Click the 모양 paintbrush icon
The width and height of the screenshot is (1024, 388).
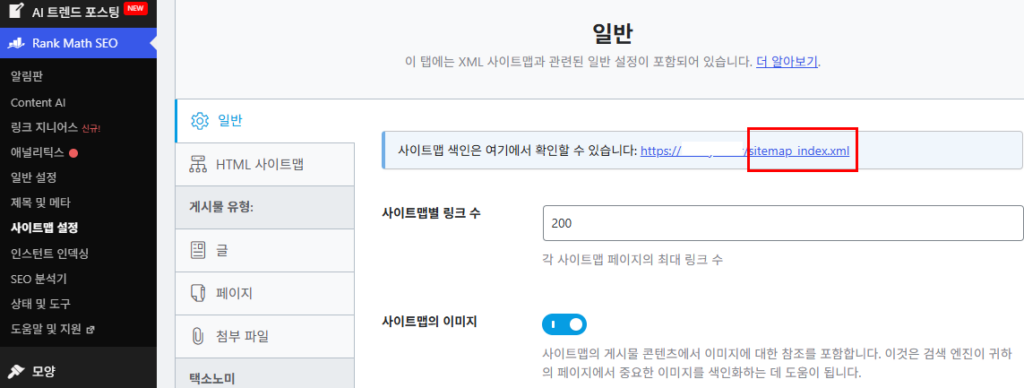[16, 372]
